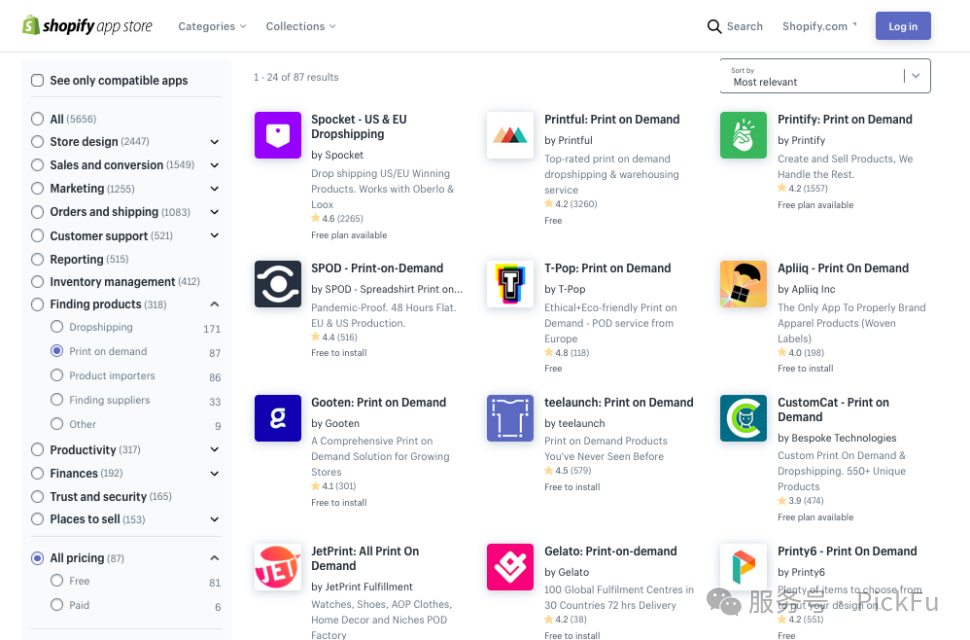Viewport: 970px width, 640px height.
Task: Select the Other subcategory radio button
Action: (x=57, y=424)
